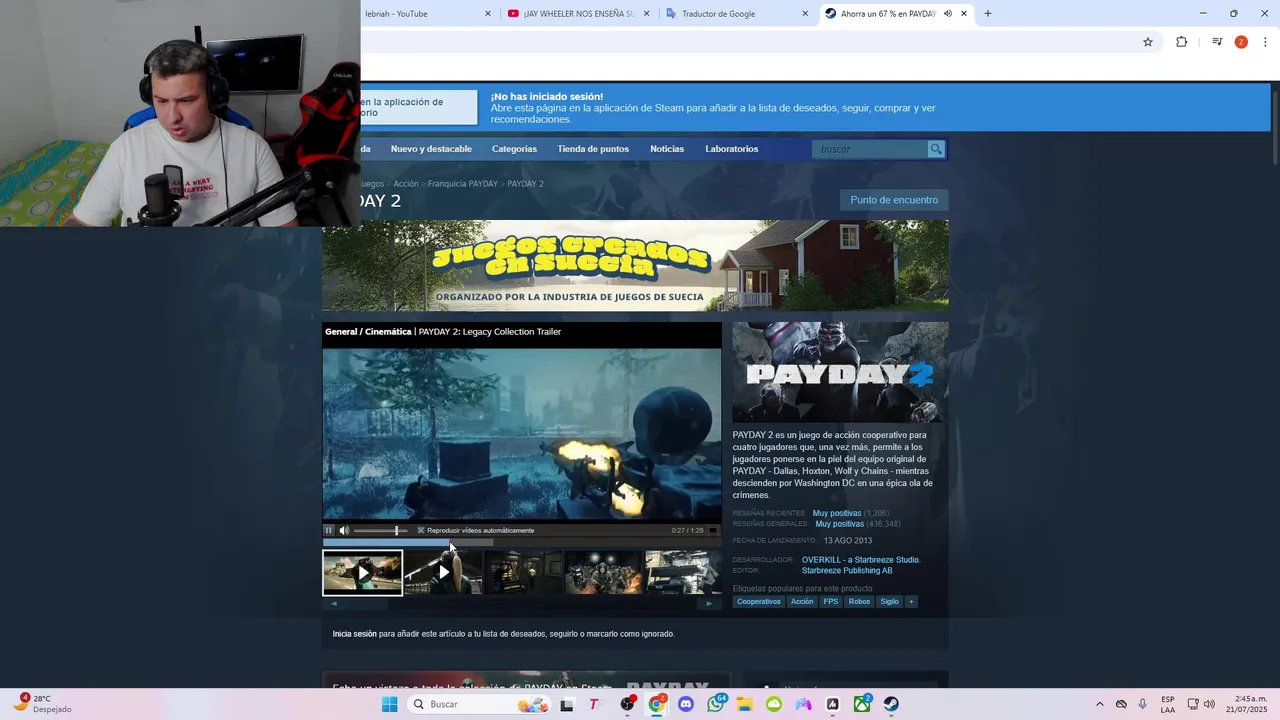
Task: Mute the trailer with the speaker icon
Action: click(x=344, y=530)
